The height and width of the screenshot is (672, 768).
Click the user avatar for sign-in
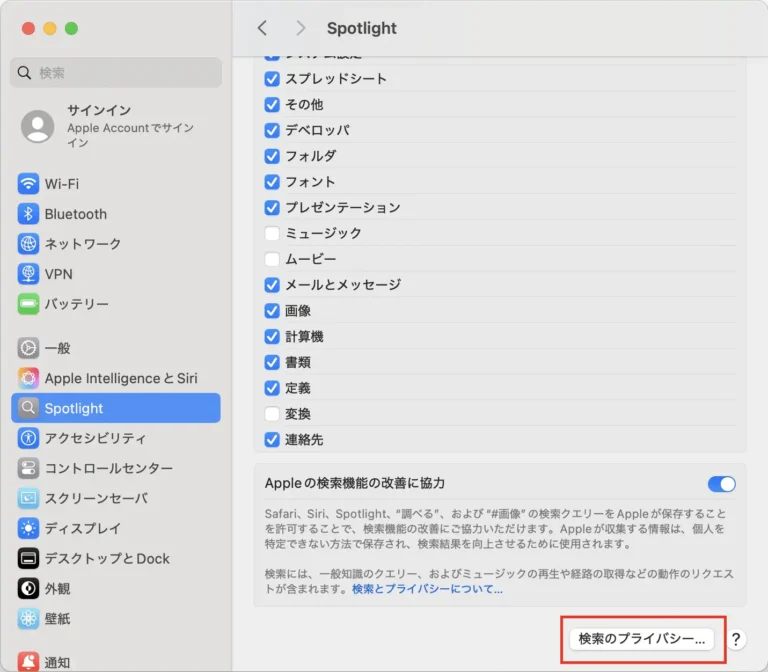(38, 126)
